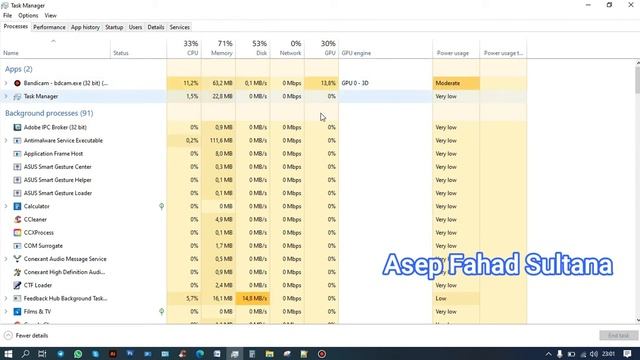This screenshot has height=360, width=640.
Task: Open Microsoft Edge from the taskbar
Action: point(200,354)
